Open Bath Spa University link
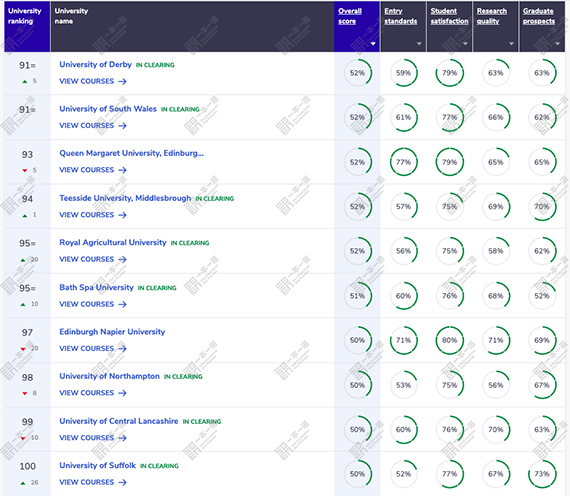 (x=96, y=287)
